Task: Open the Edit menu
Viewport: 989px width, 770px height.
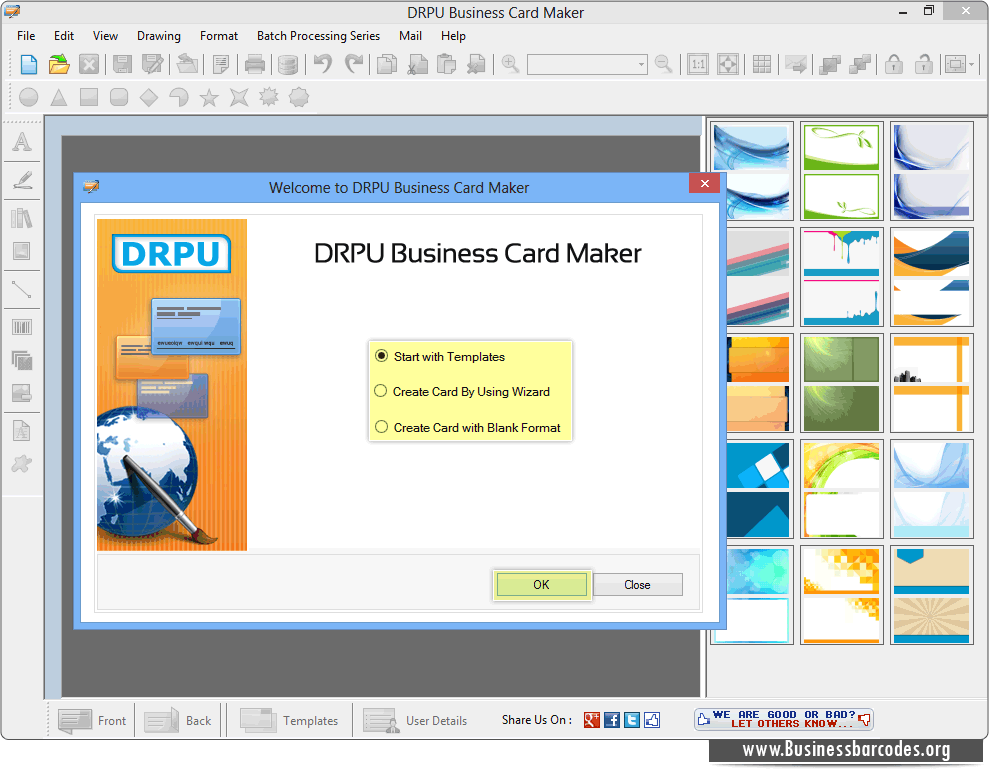Action: point(64,36)
